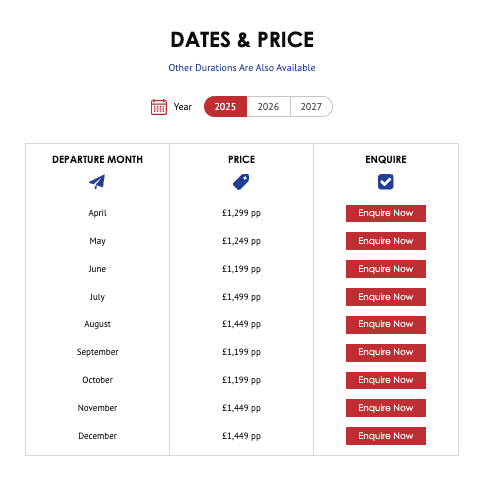The image size is (480, 478).
Task: Switch to the 2027 year tab
Action: (x=311, y=107)
